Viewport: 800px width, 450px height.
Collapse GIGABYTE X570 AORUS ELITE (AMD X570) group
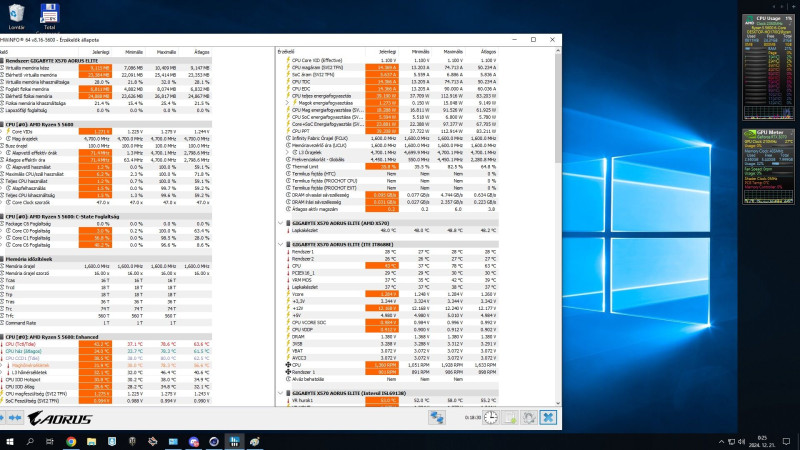[281, 223]
